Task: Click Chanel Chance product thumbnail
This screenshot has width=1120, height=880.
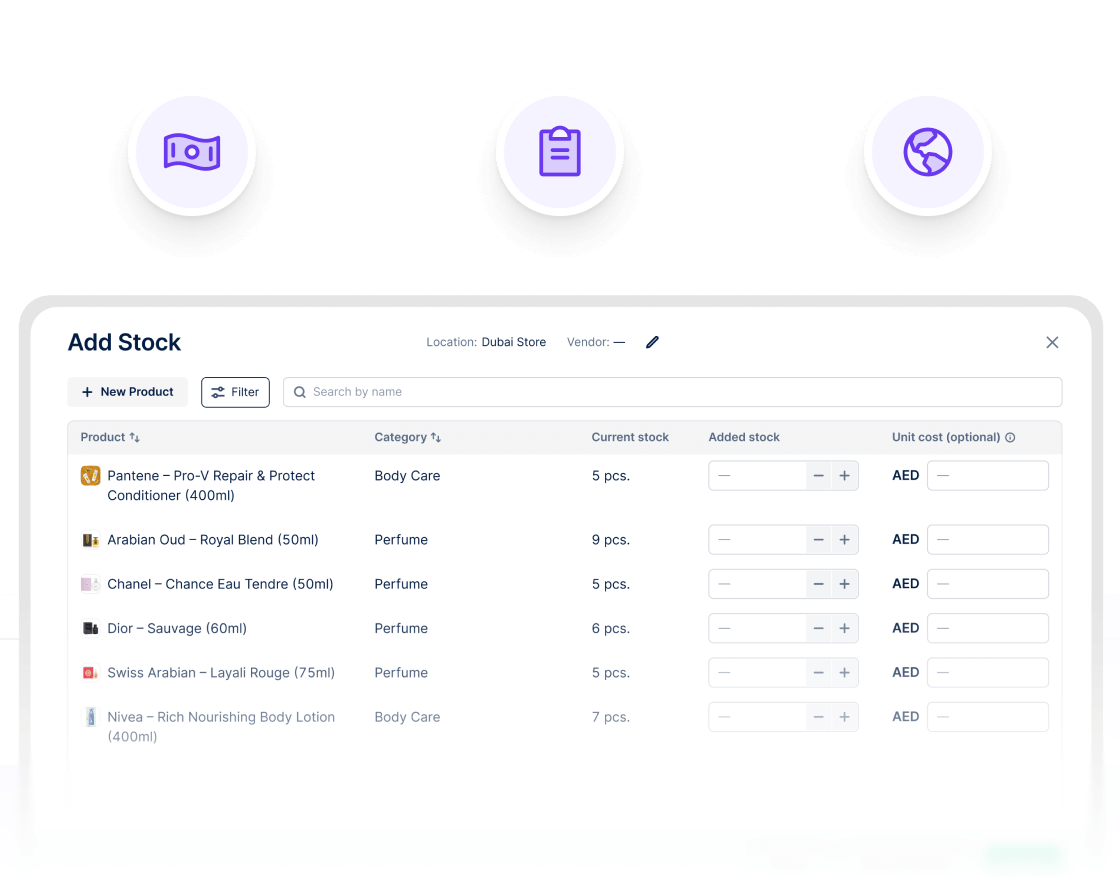Action: (x=90, y=584)
